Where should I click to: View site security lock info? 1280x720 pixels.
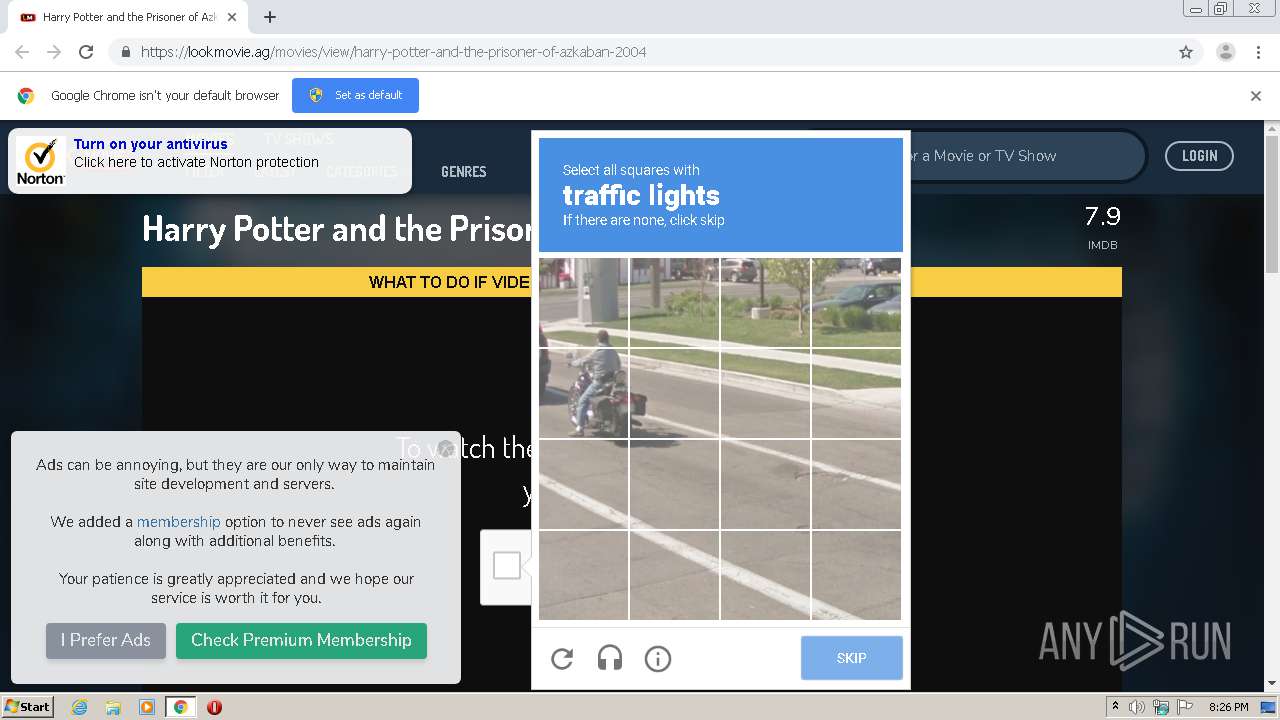click(x=125, y=52)
